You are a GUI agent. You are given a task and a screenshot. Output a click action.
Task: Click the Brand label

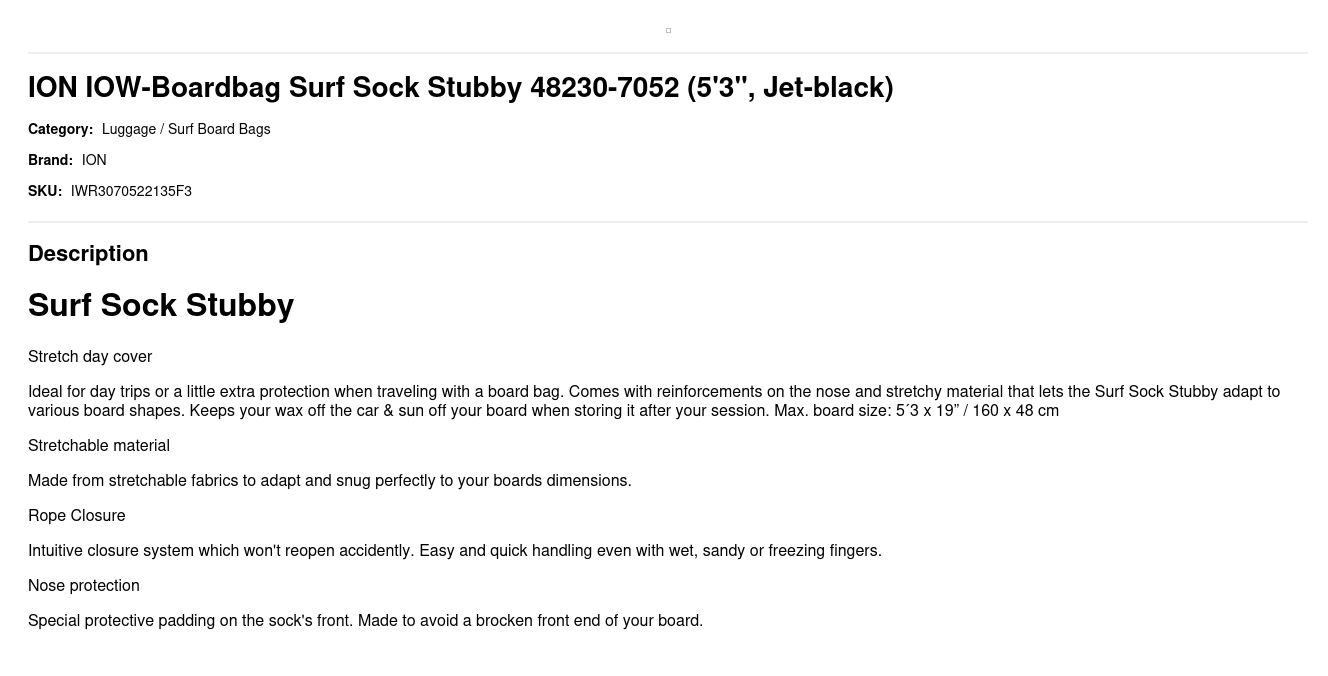pos(50,160)
